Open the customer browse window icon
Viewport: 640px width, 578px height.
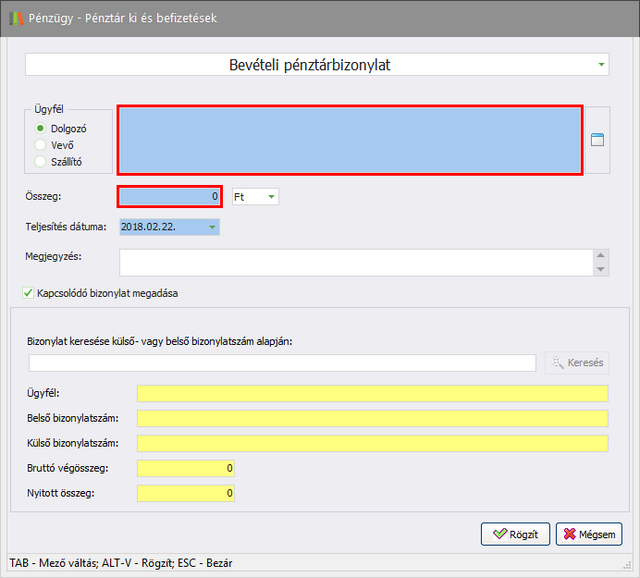coord(598,140)
